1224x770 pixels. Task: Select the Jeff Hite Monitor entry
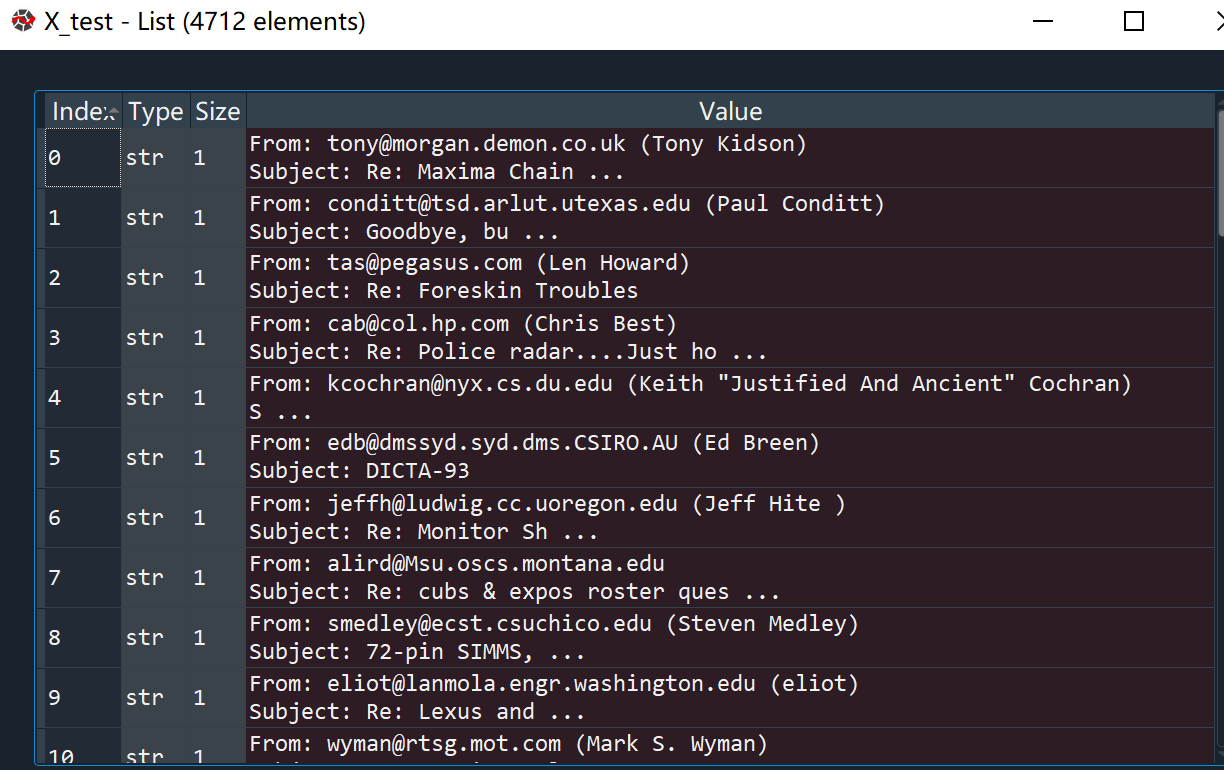(730, 517)
